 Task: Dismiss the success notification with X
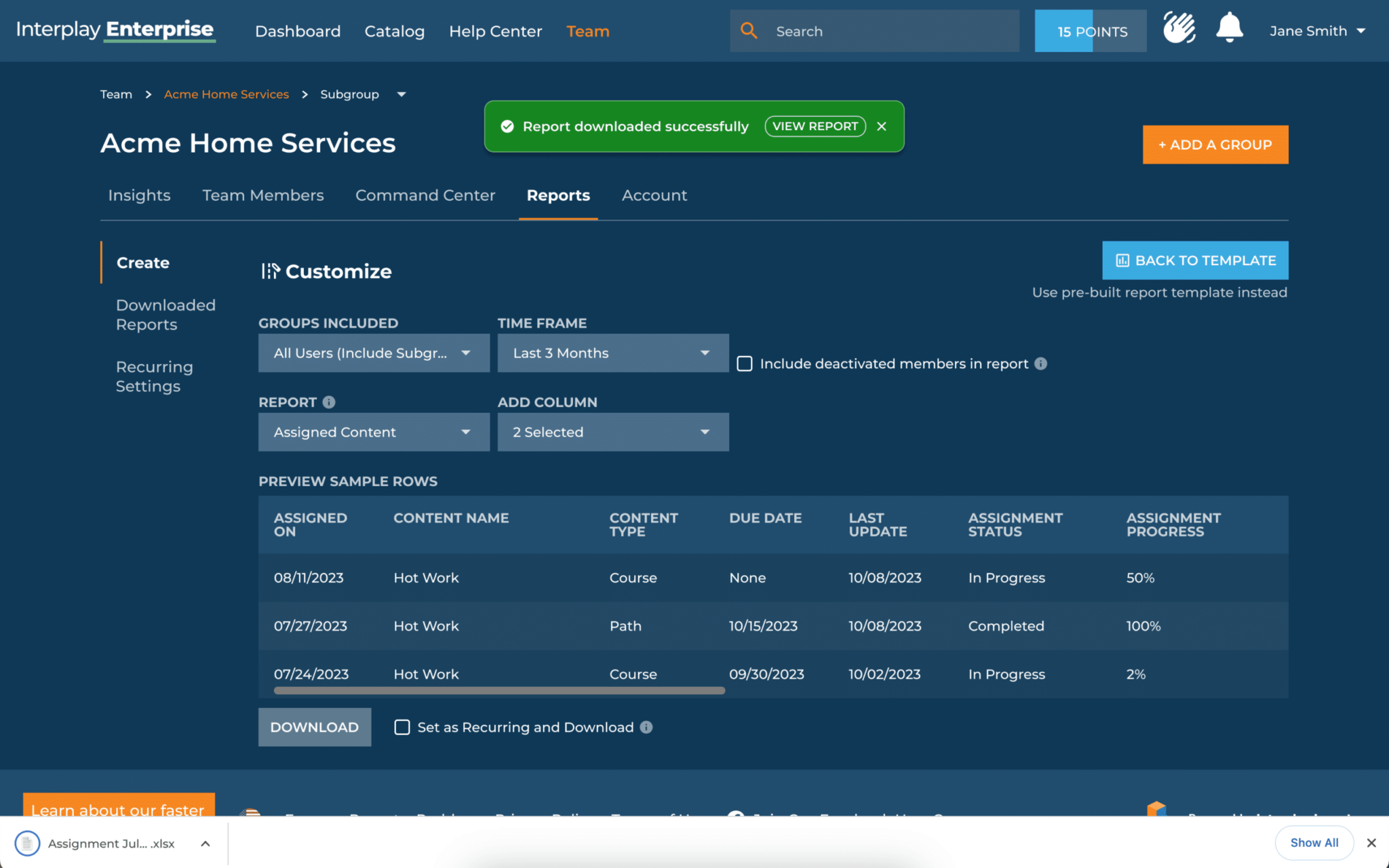tap(882, 126)
